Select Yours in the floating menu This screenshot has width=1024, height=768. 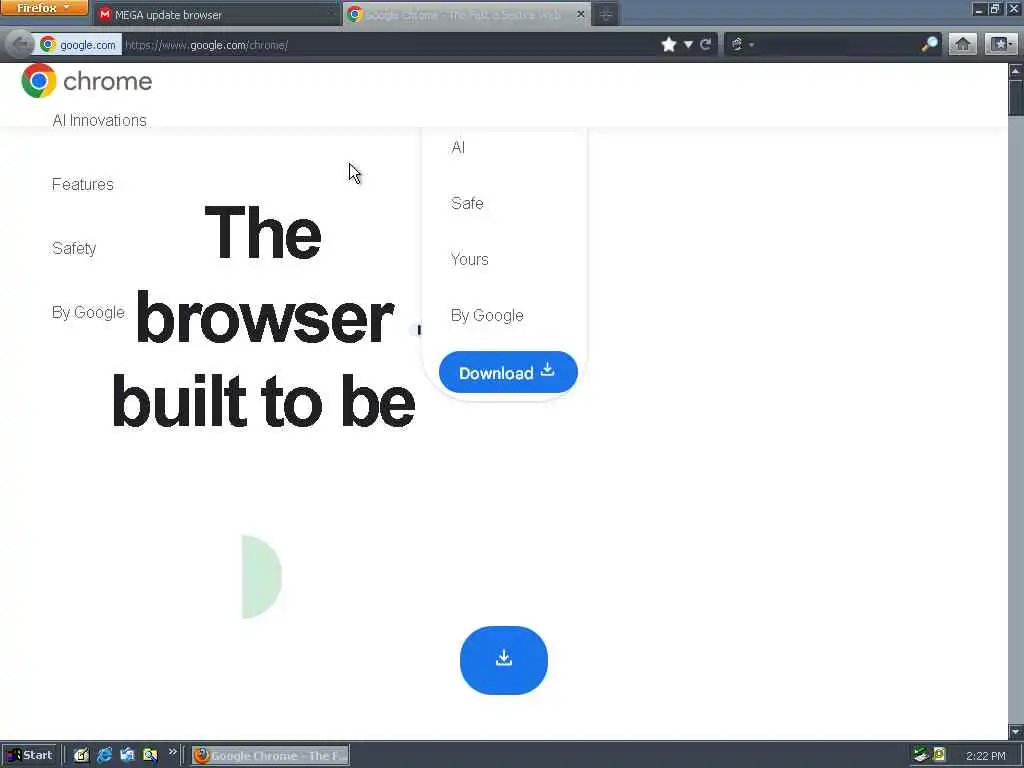coord(470,259)
